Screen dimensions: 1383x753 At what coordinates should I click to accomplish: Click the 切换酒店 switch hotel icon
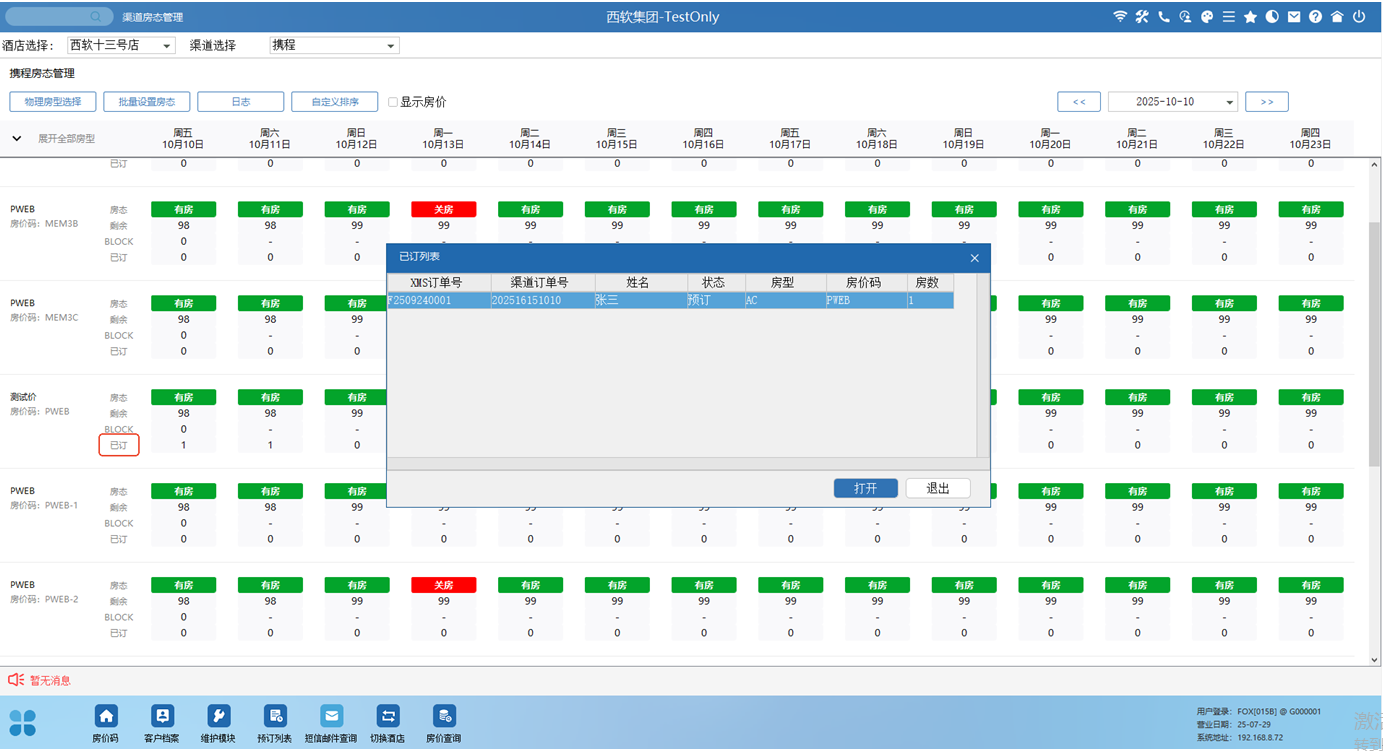(388, 716)
